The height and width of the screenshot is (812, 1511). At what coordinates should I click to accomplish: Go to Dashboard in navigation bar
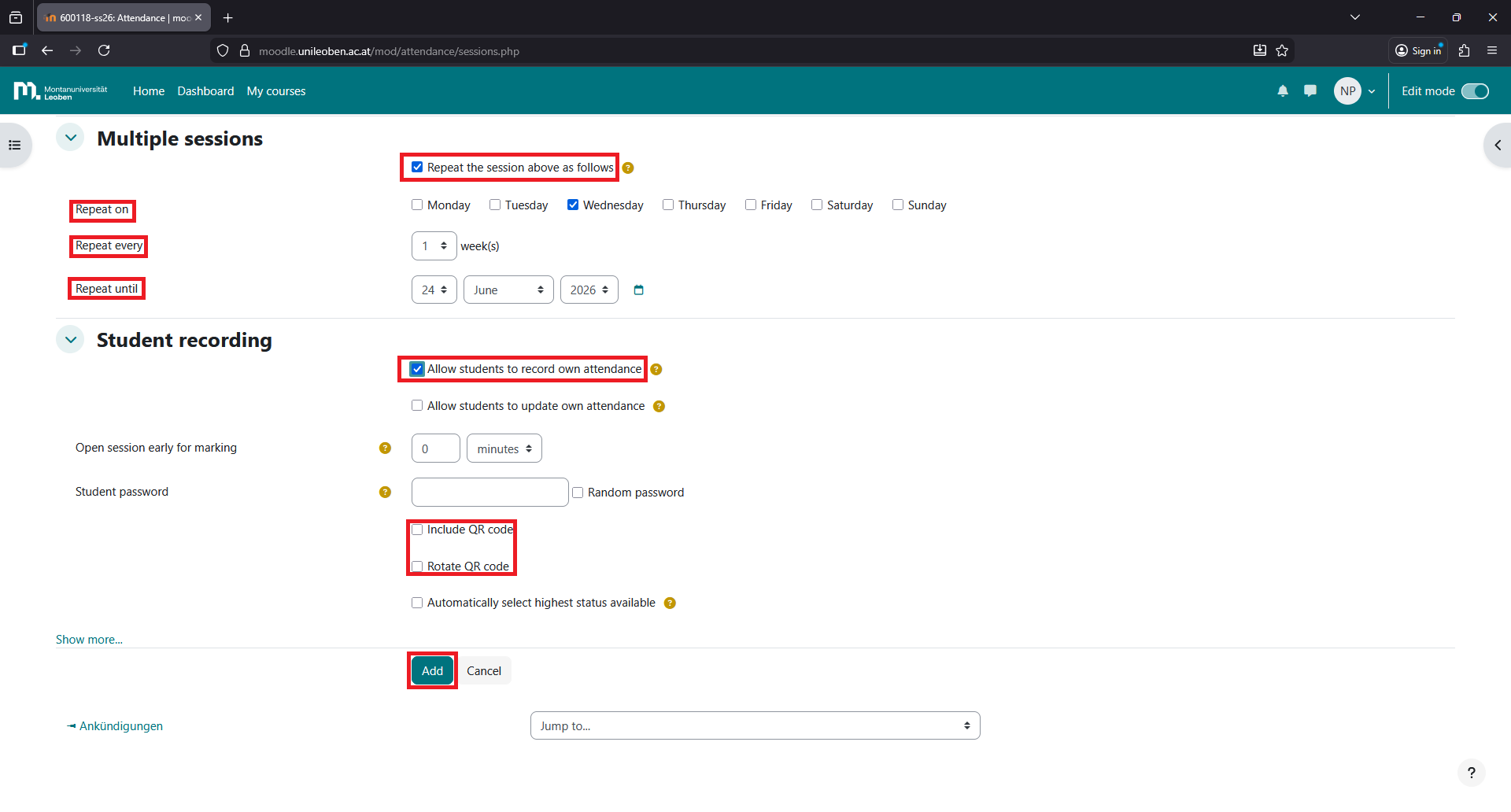205,91
